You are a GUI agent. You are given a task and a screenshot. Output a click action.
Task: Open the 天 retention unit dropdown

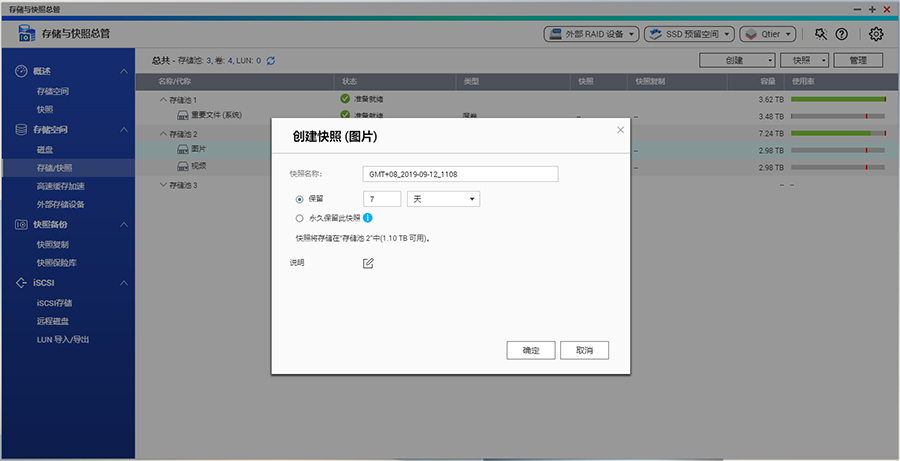point(443,199)
